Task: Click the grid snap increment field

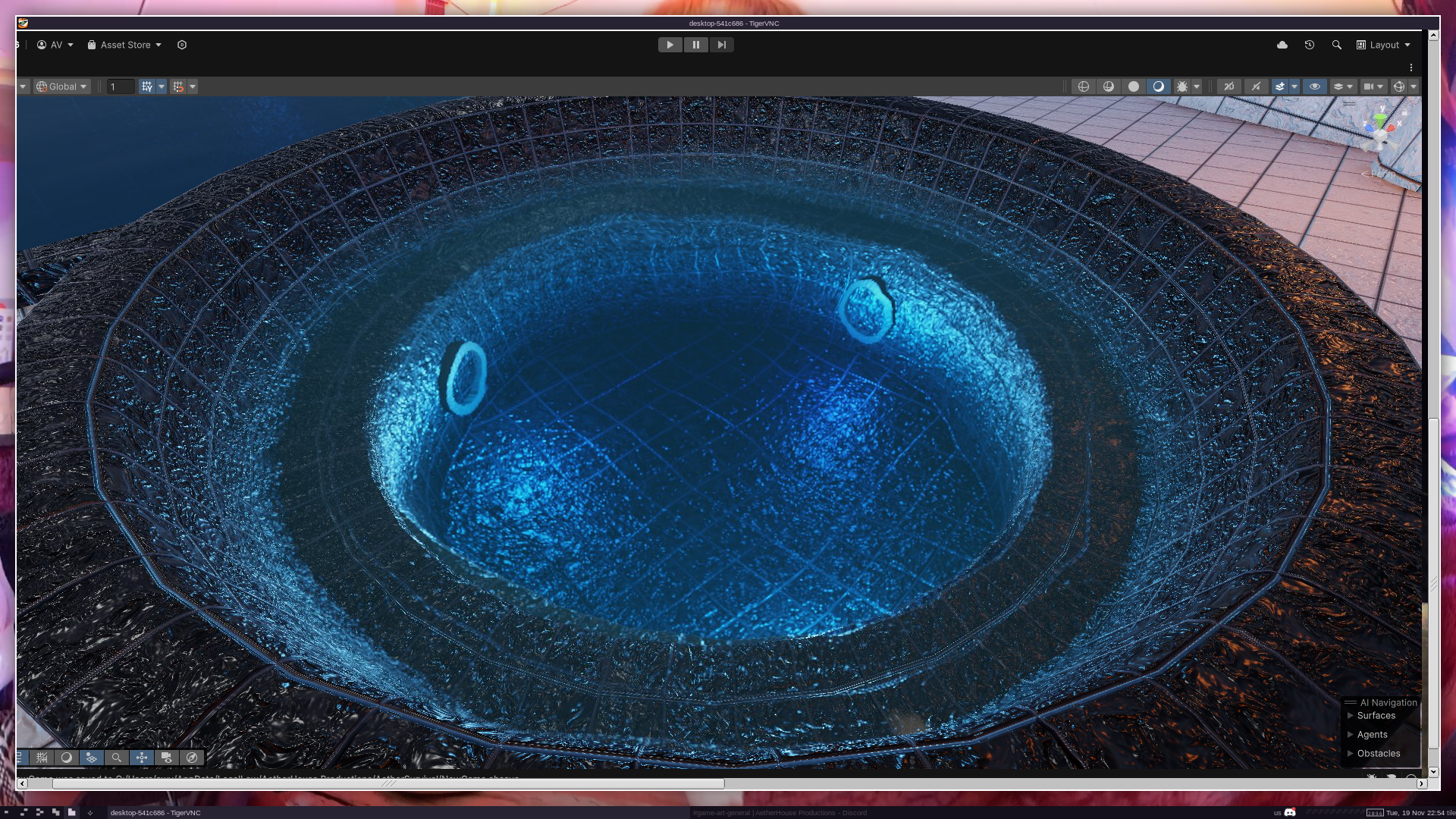Action: point(120,86)
